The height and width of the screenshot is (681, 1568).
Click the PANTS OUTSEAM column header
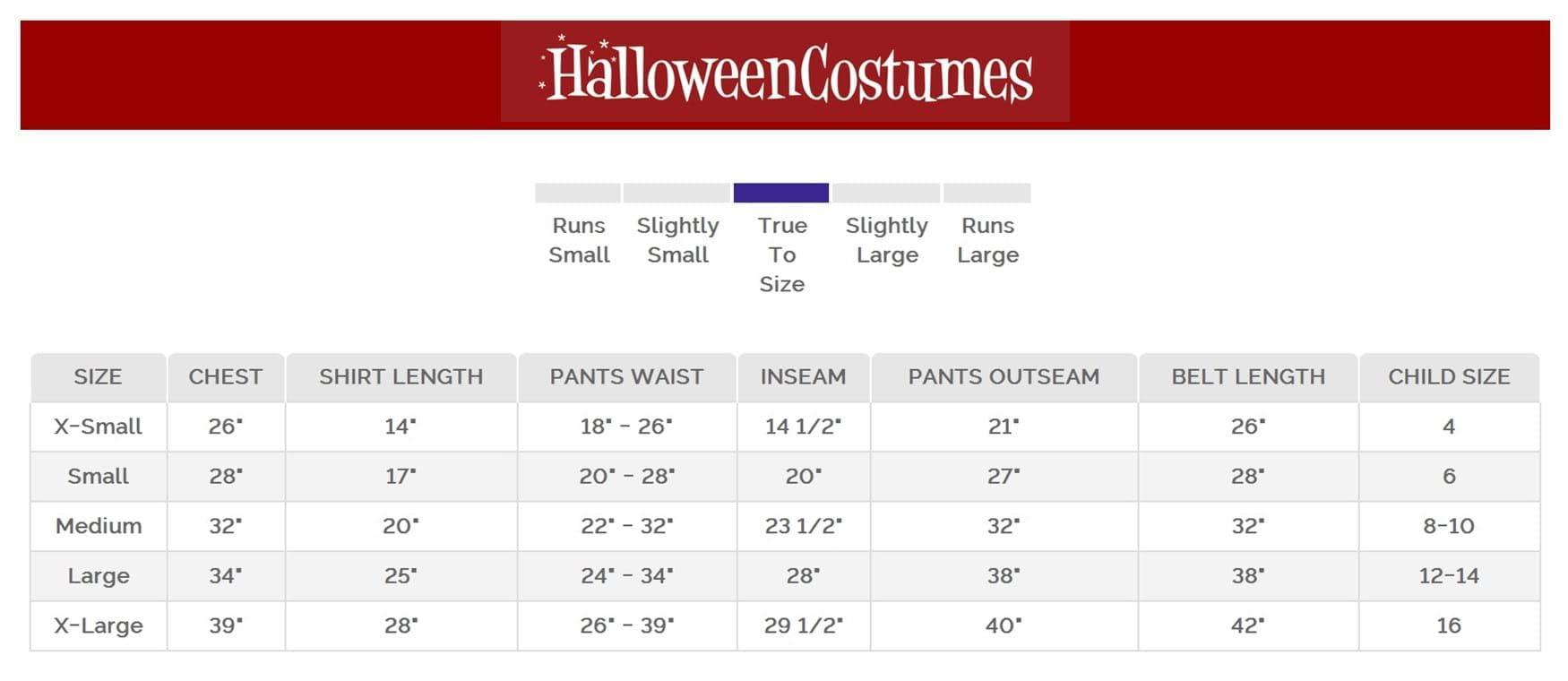[1004, 377]
